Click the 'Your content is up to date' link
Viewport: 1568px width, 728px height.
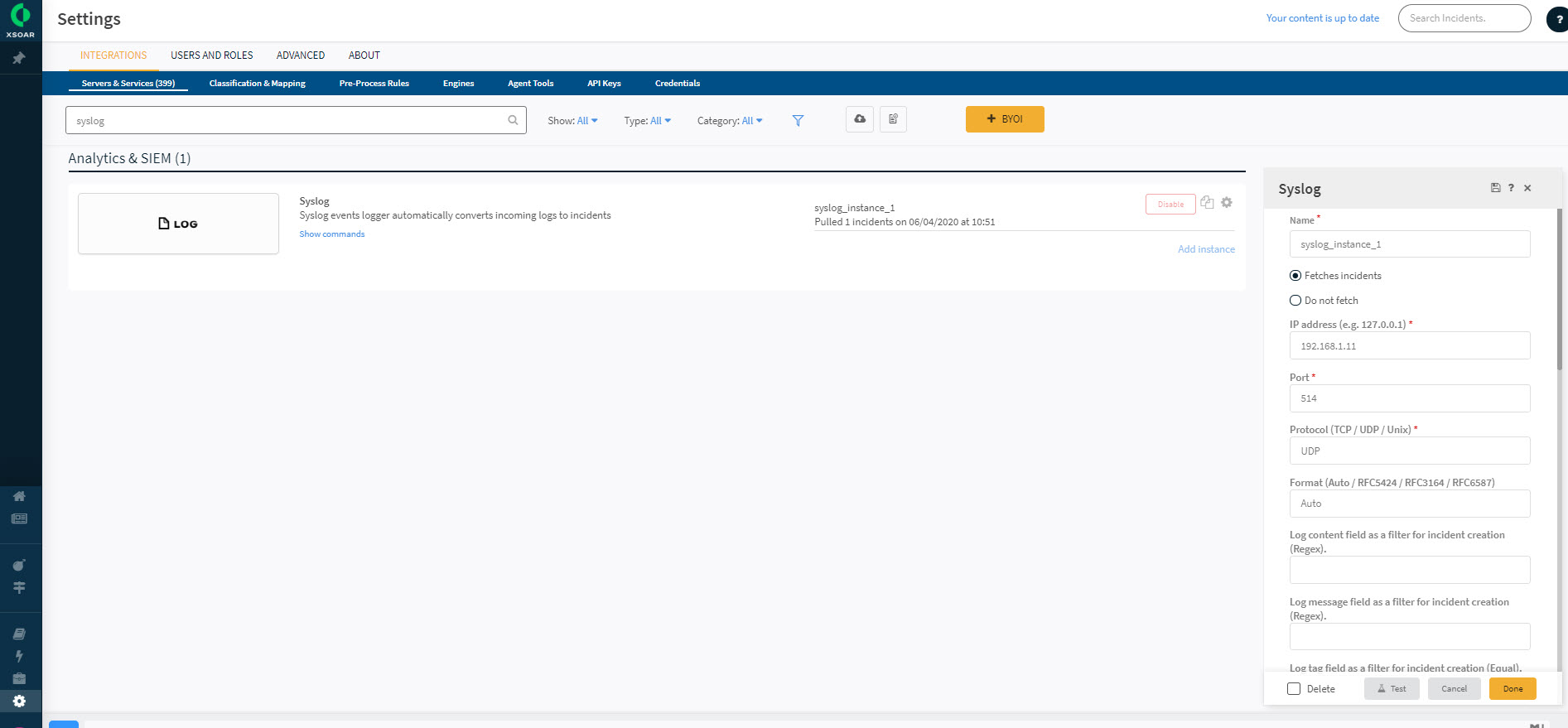click(x=1323, y=18)
